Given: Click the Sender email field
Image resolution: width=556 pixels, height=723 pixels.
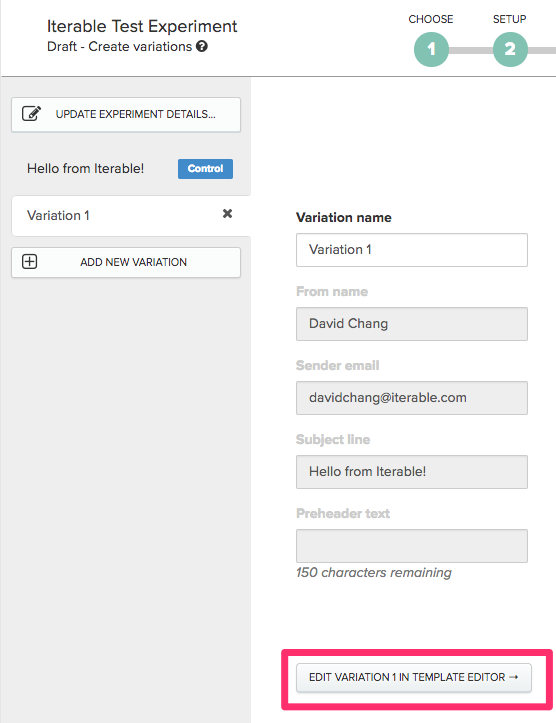Looking at the screenshot, I should 412,398.
